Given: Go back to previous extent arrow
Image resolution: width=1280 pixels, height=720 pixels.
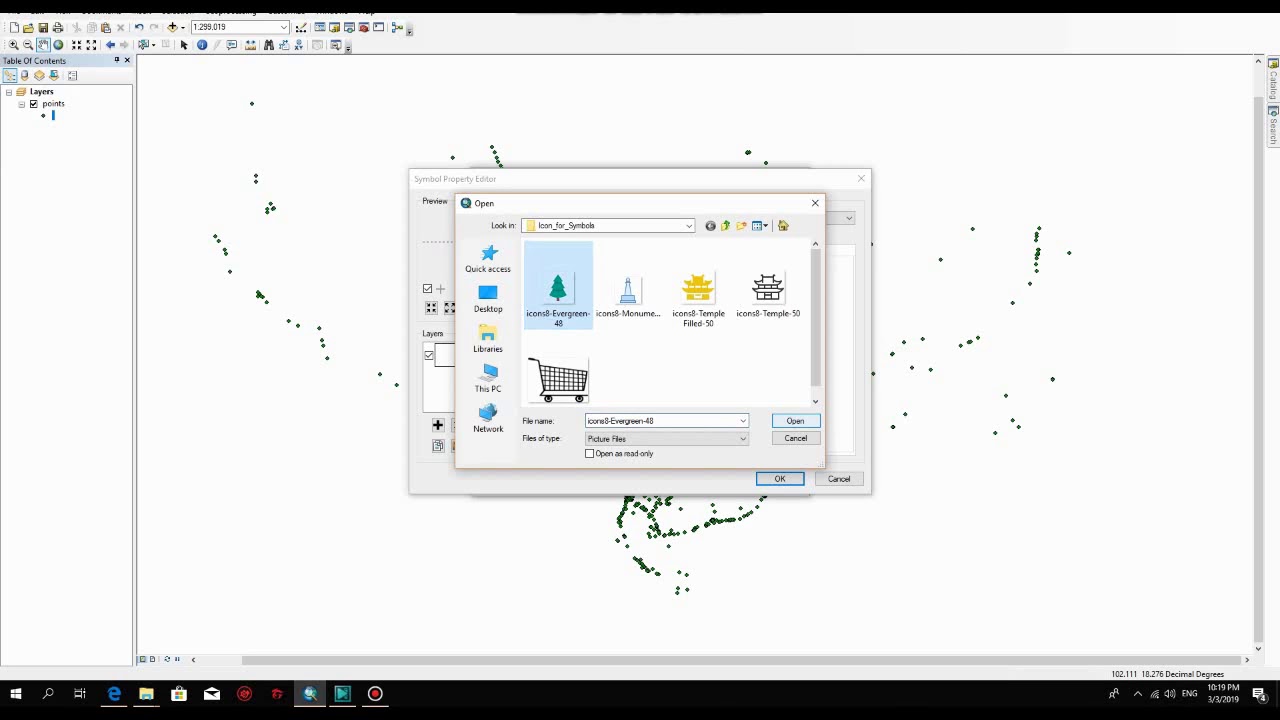Looking at the screenshot, I should 110,45.
